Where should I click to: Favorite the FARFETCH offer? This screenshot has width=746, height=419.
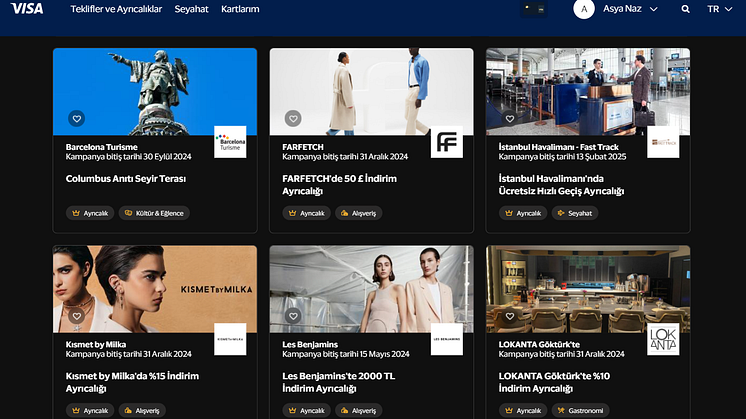(x=293, y=118)
